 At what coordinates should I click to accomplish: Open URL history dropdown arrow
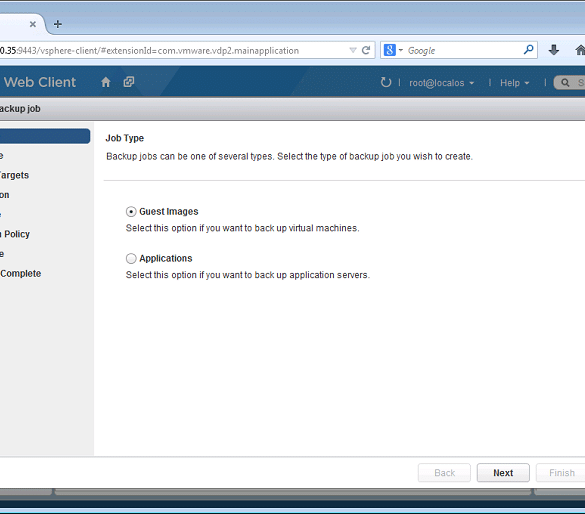click(x=353, y=50)
